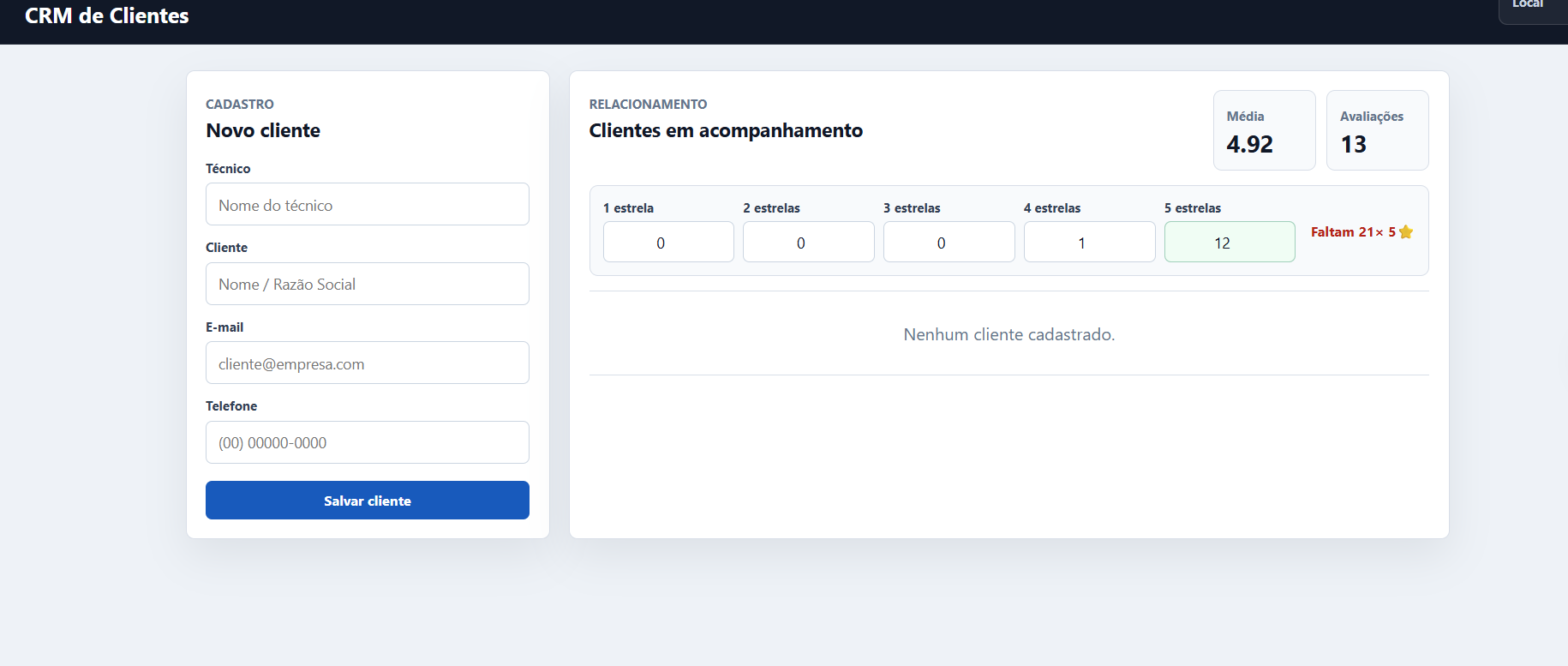The height and width of the screenshot is (666, 1568).
Task: Click the 'Cliente' field label
Action: [226, 248]
